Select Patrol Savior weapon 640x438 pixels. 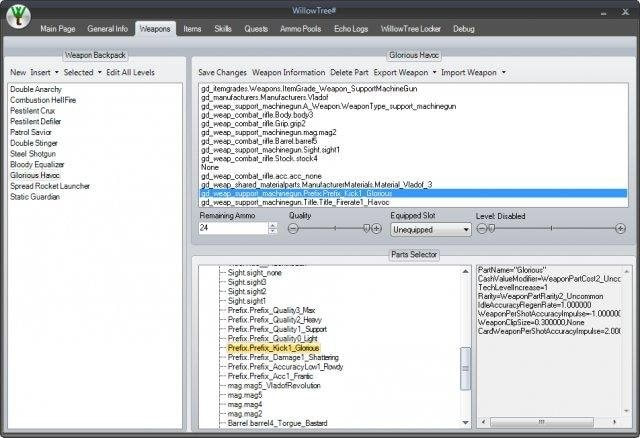tap(31, 132)
